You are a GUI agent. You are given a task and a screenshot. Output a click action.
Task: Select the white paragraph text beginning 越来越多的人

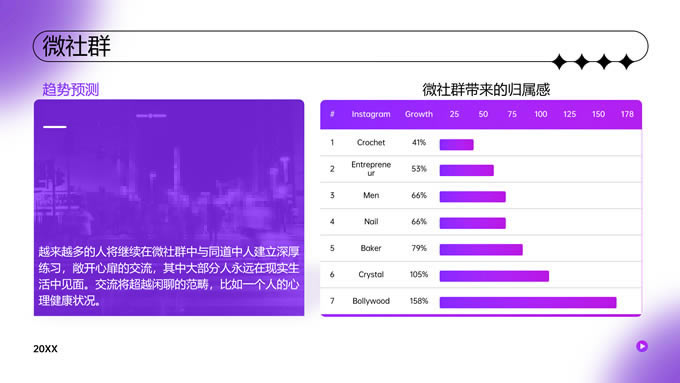tap(169, 276)
